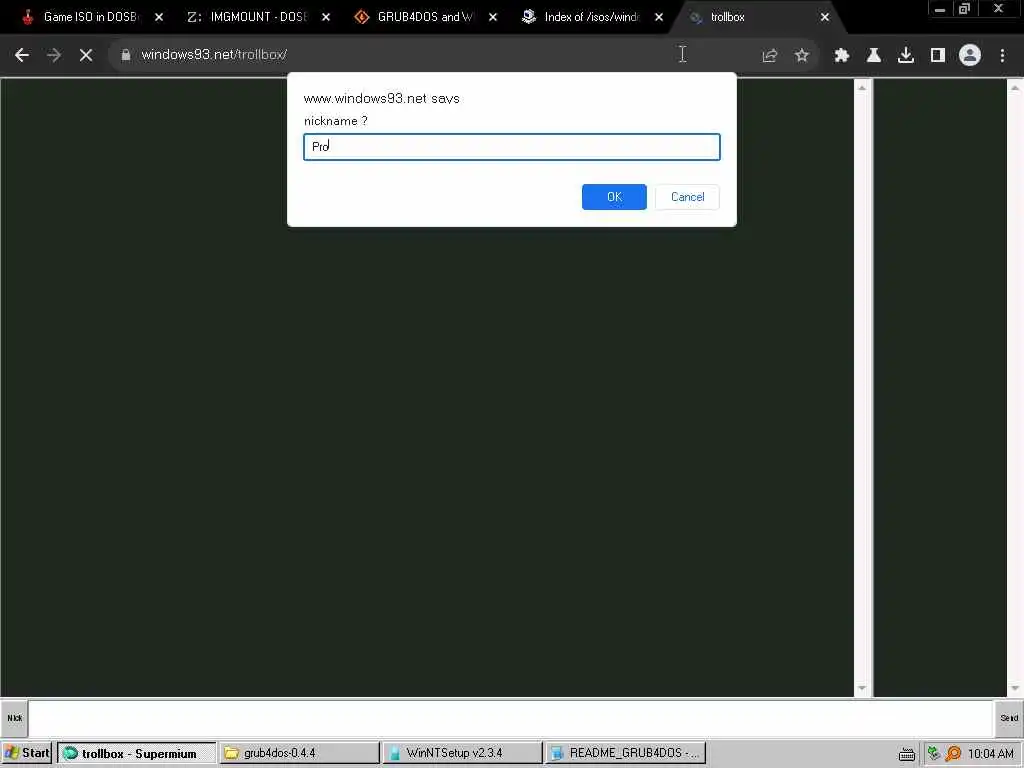Switch to WinNTSetup v2.3.4 taskbar item

click(462, 753)
